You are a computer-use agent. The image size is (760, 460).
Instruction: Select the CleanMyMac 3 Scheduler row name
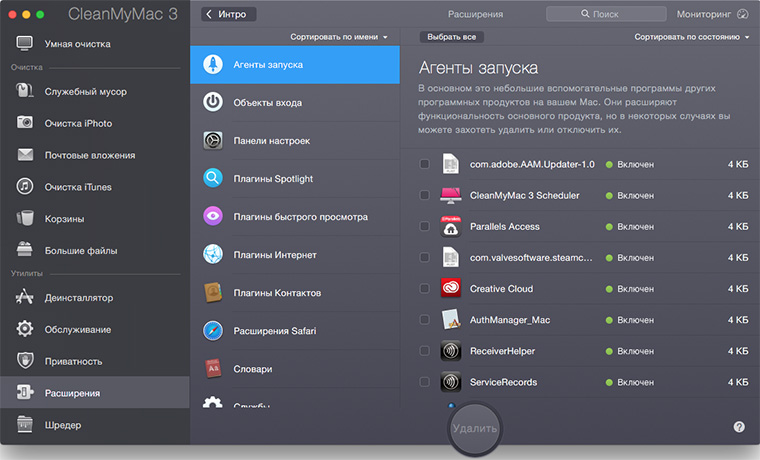(x=524, y=195)
